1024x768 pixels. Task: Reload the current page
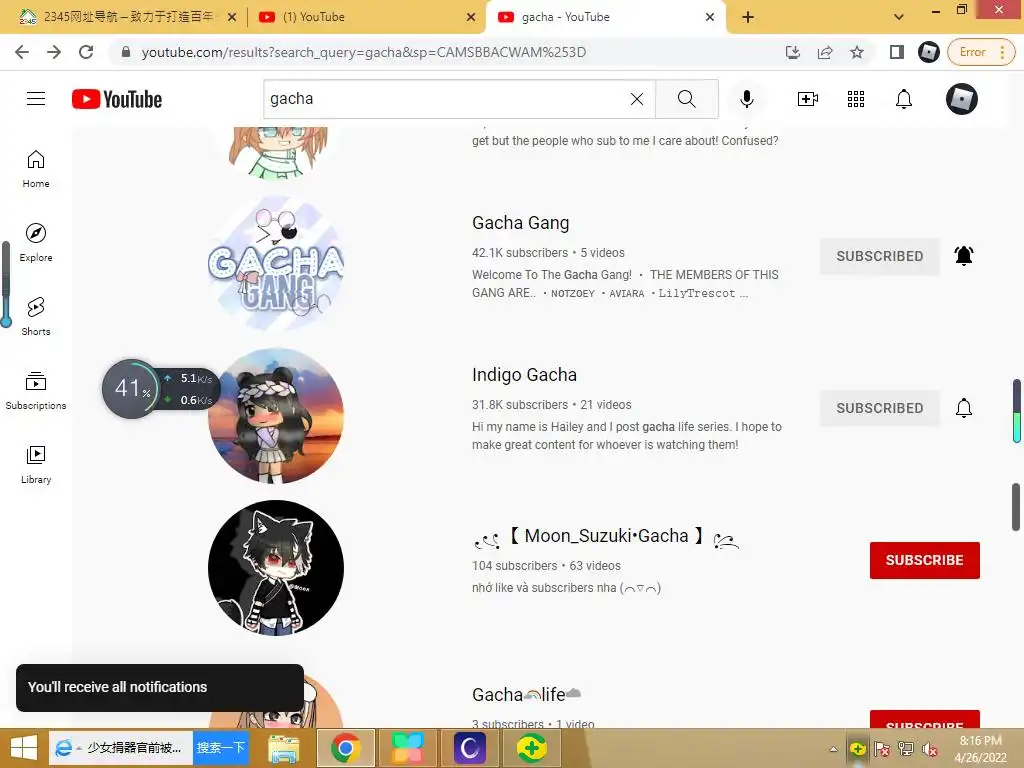coord(86,52)
